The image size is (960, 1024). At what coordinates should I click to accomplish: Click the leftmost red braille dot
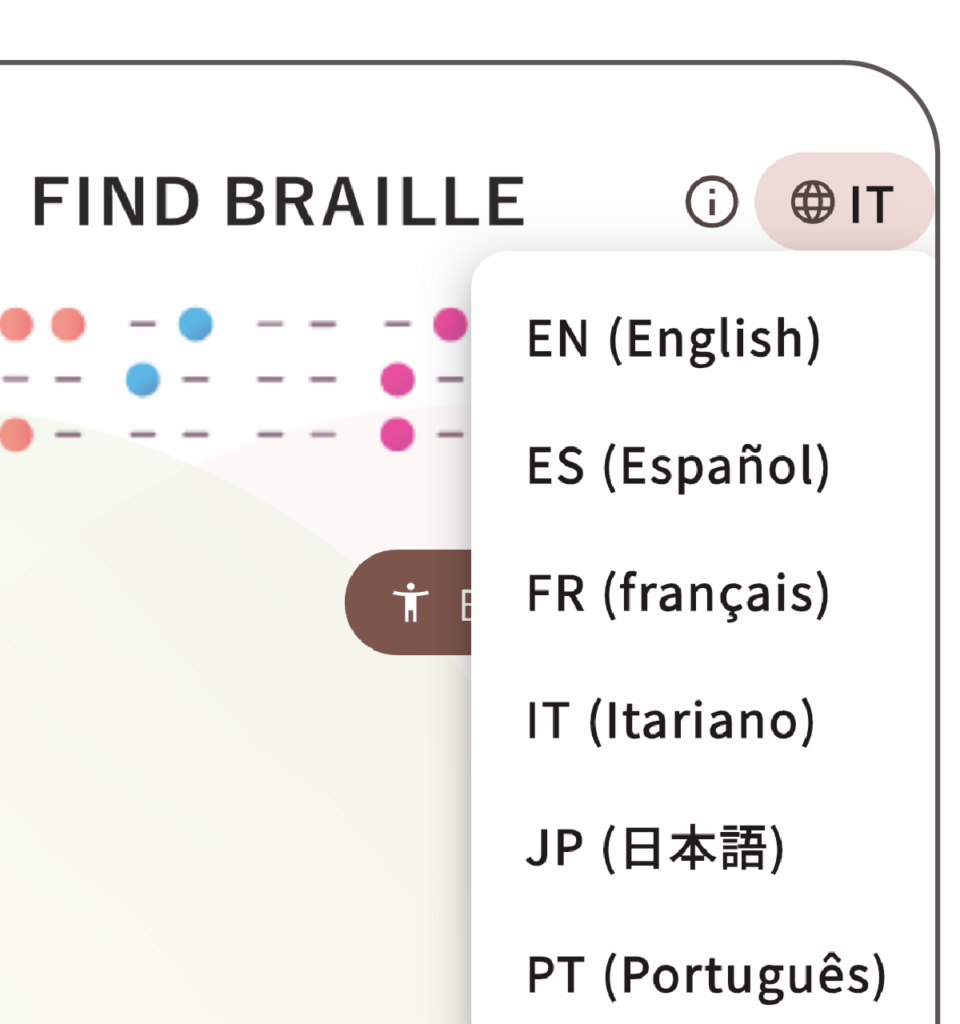pos(14,321)
